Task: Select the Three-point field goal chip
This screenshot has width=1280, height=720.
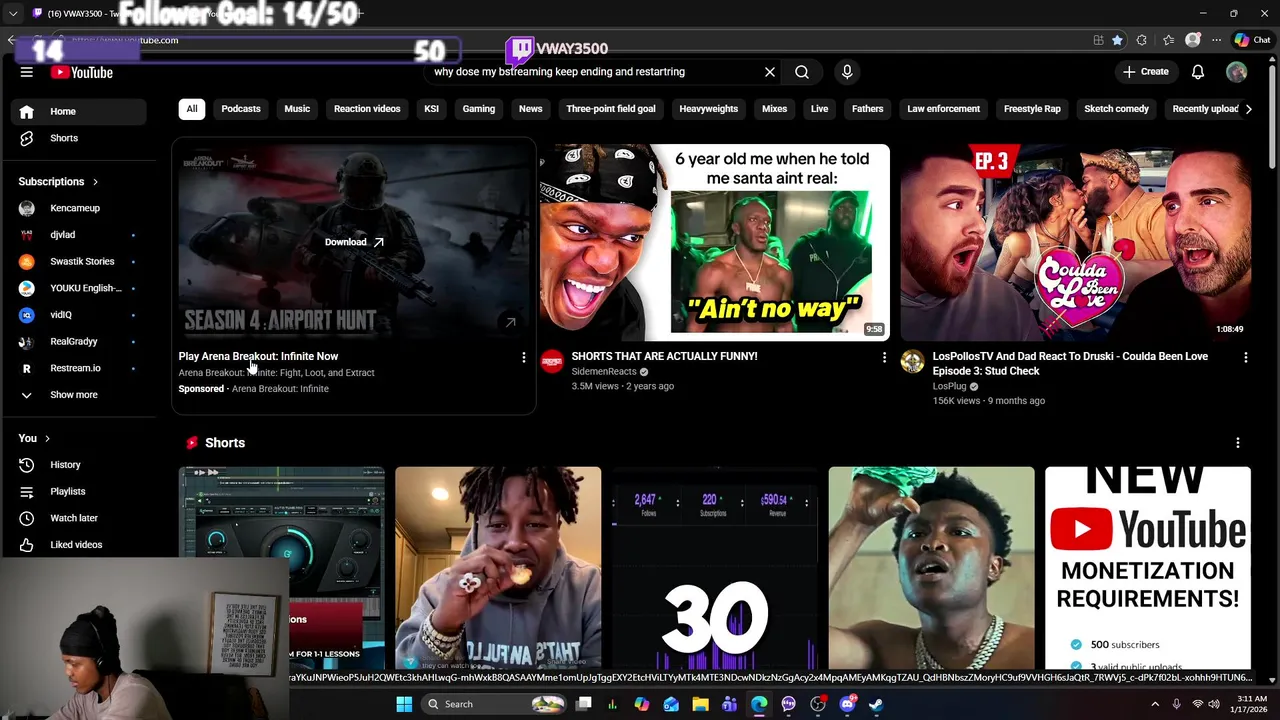Action: (611, 109)
